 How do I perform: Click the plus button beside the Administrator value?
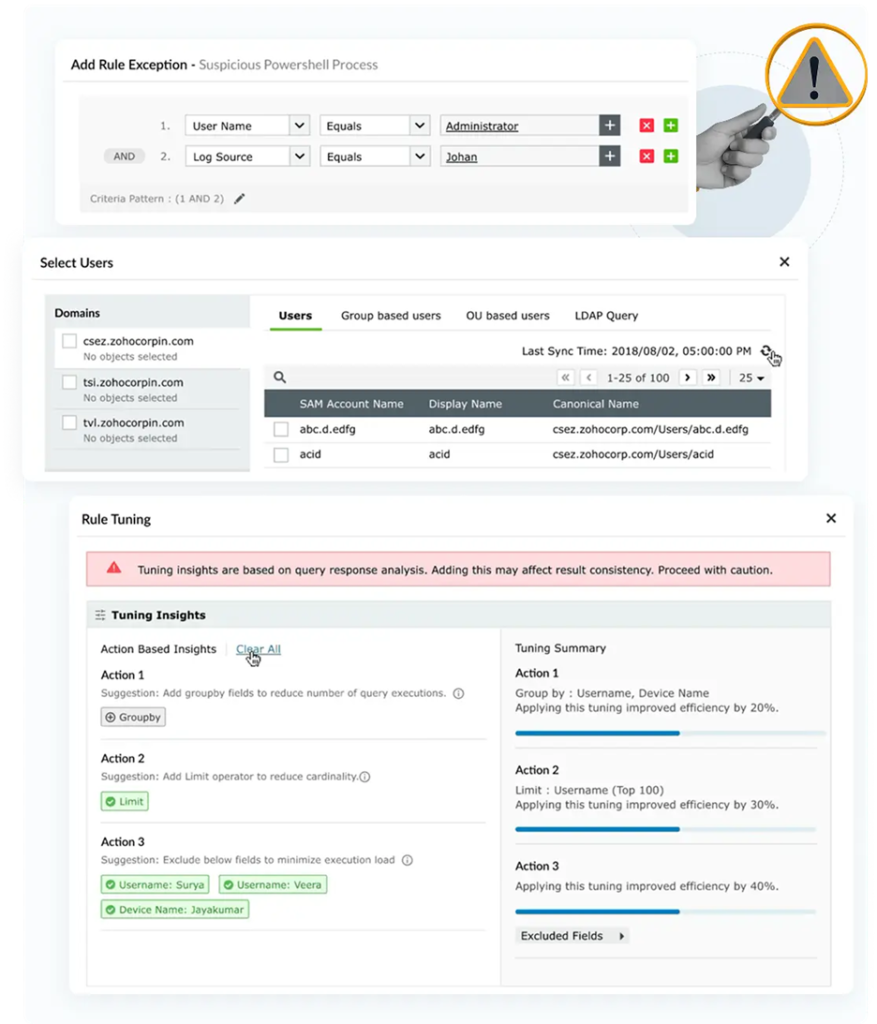[x=609, y=126]
